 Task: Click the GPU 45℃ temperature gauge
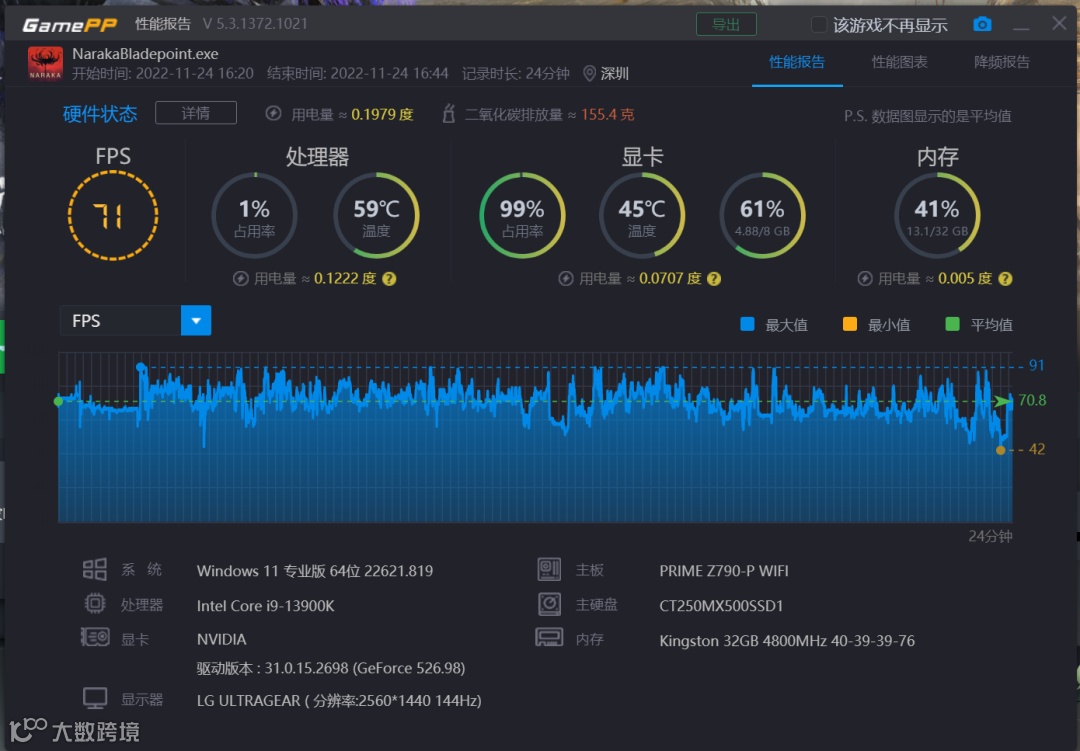coord(642,216)
